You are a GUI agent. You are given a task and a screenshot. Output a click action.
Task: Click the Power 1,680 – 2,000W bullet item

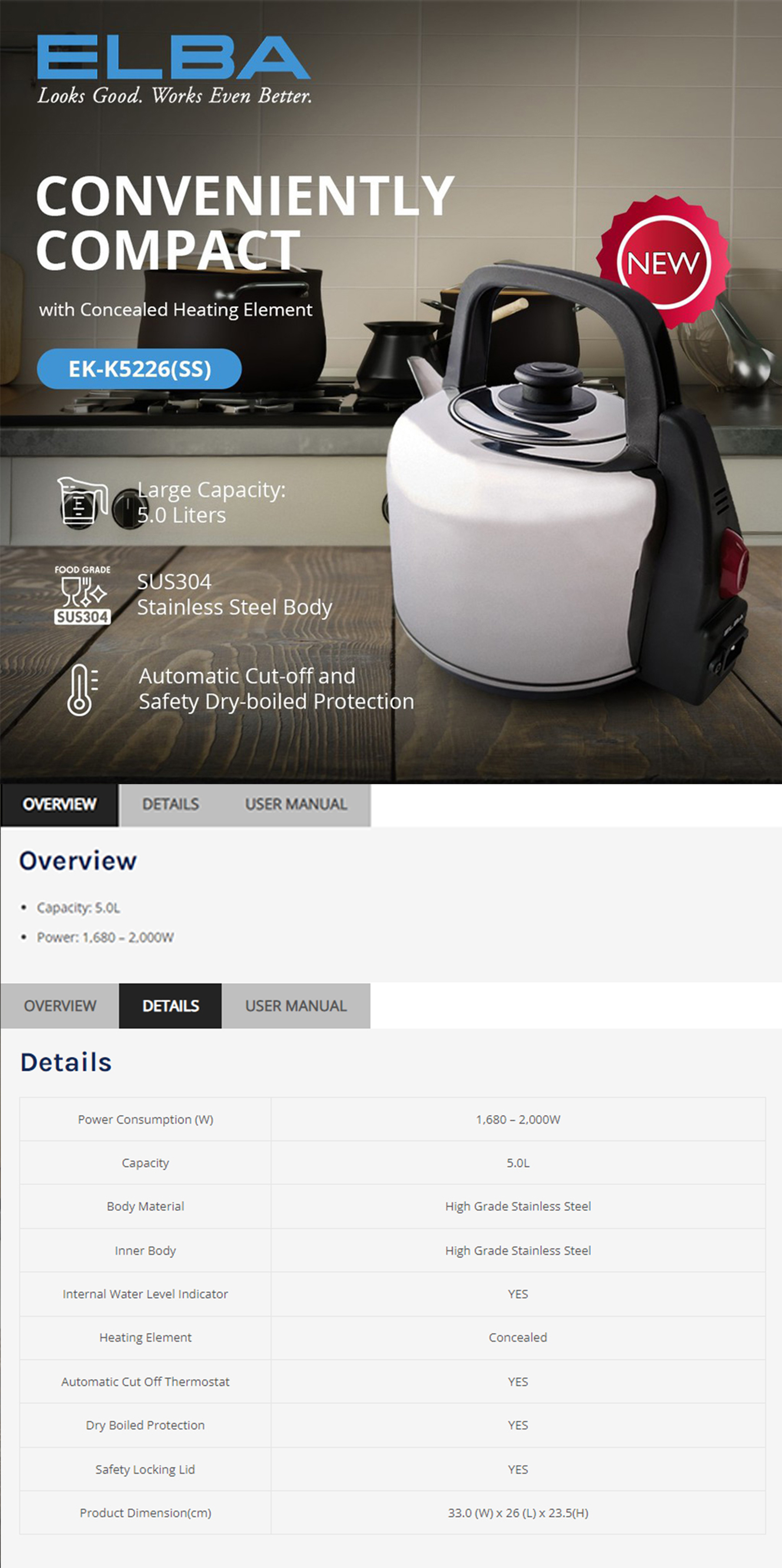(105, 938)
